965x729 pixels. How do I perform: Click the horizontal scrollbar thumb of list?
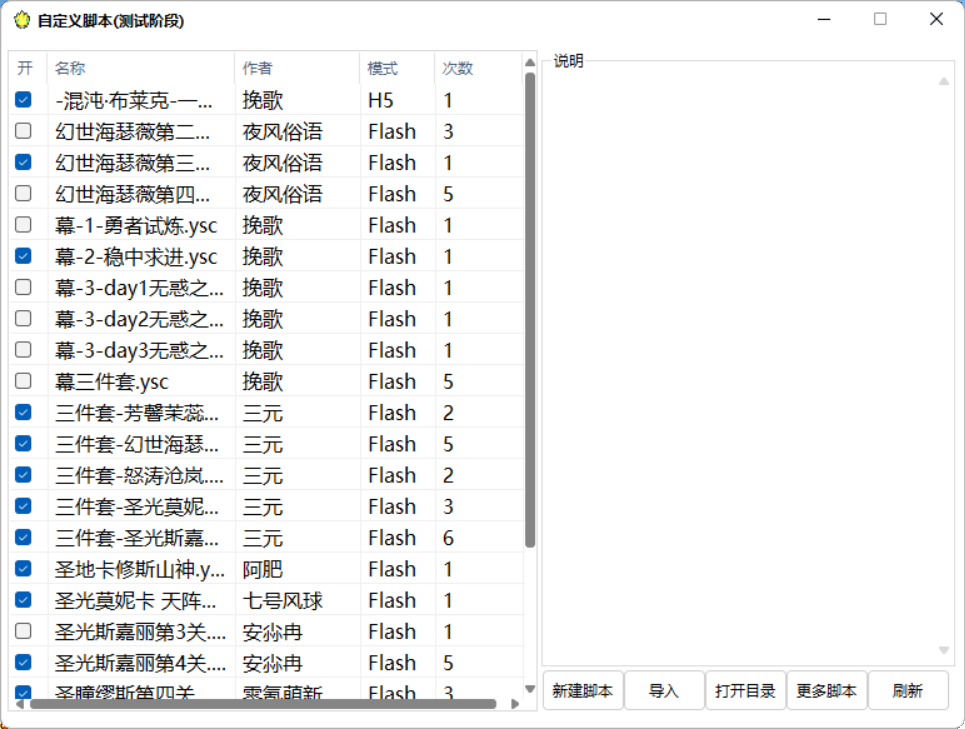[x=263, y=704]
